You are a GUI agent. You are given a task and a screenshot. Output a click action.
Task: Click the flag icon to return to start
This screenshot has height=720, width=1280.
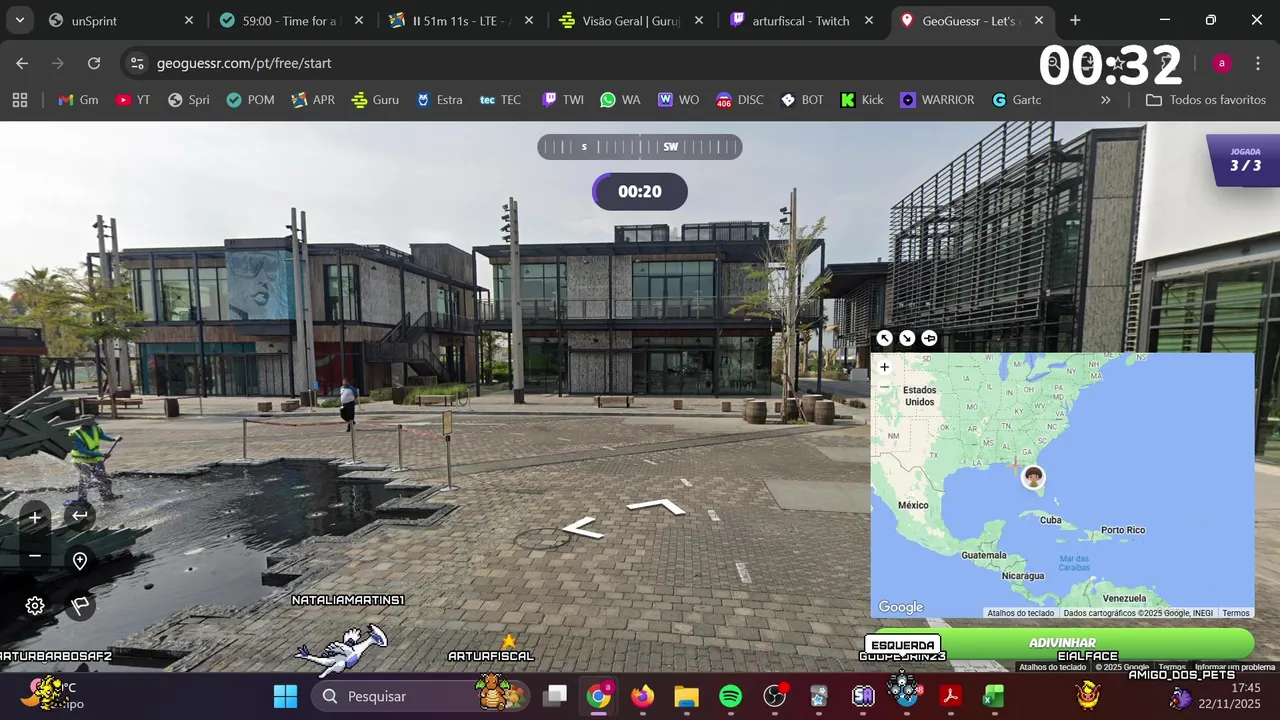pos(80,605)
